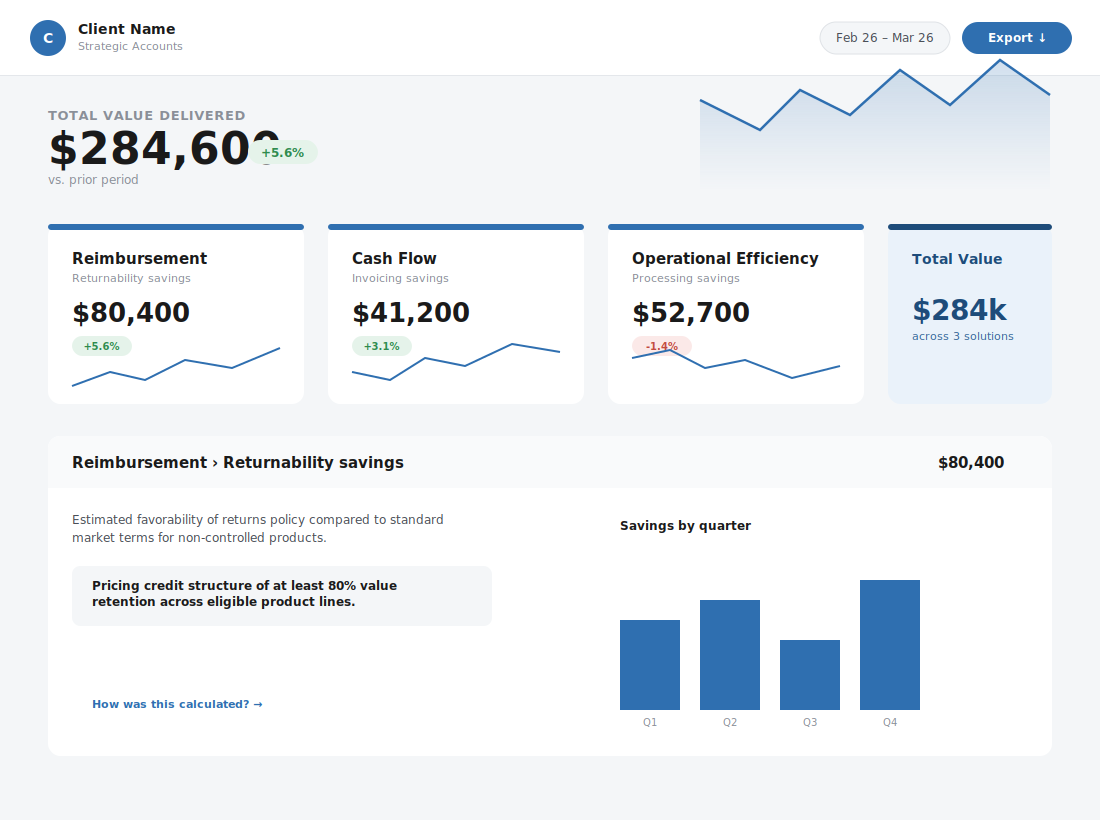
Task: Click the $52,700 Operational Efficiency value
Action: point(691,312)
